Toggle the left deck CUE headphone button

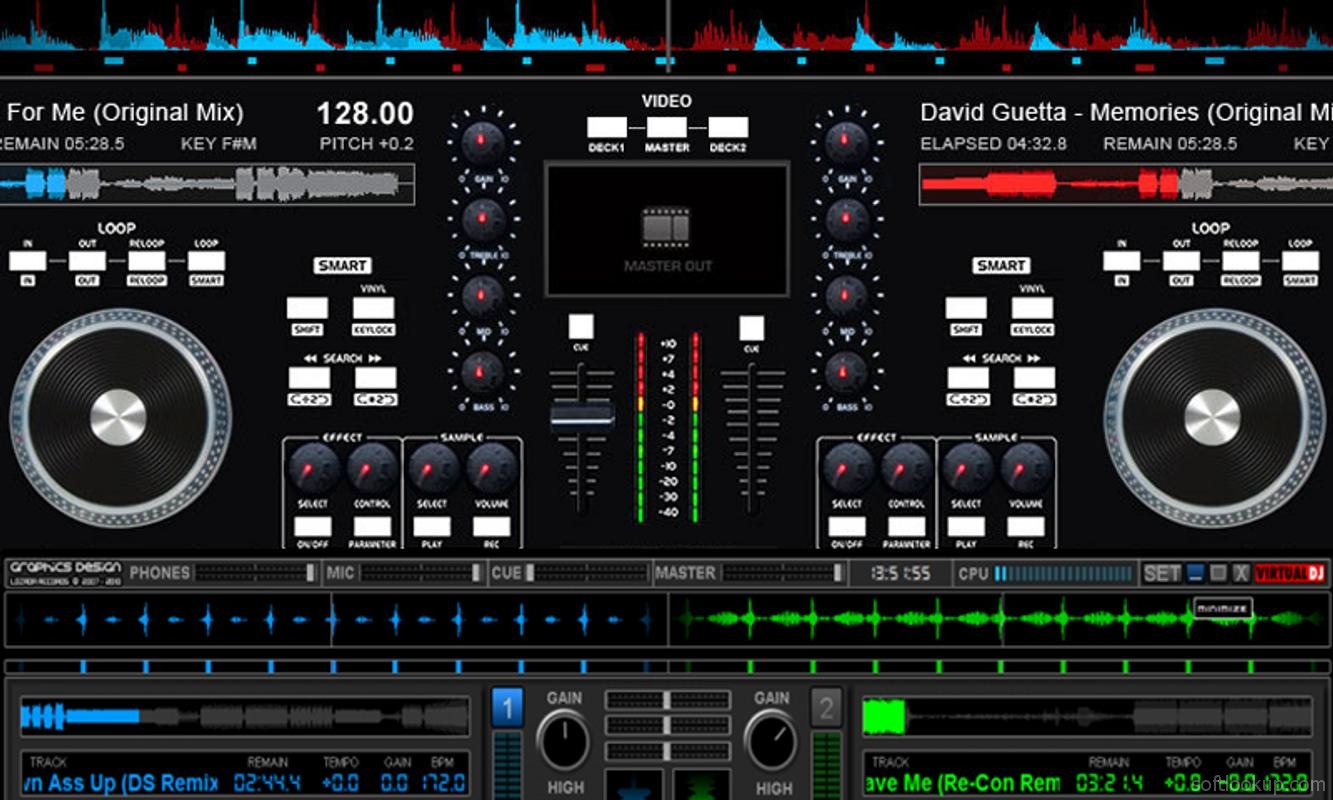coord(581,327)
